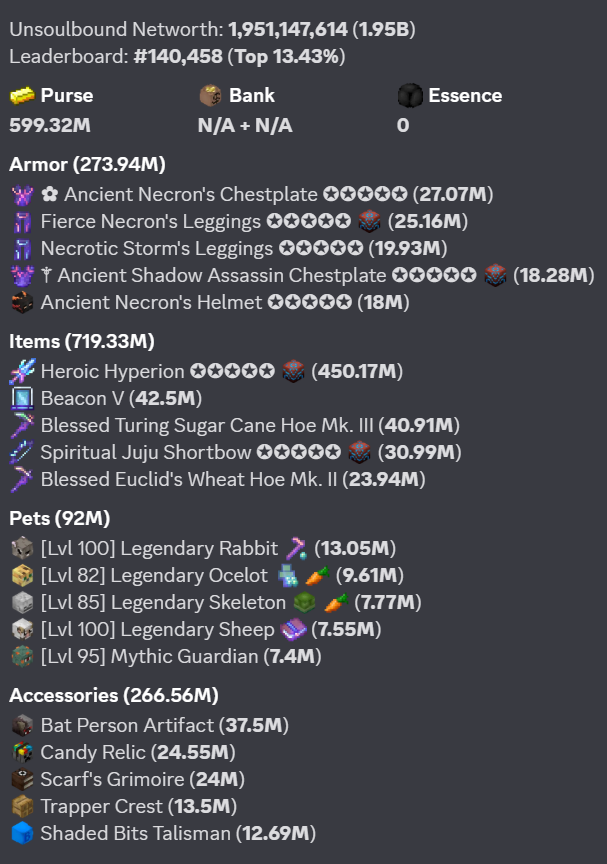This screenshot has width=607, height=864.
Task: Click the Bat Person Artifact icon
Action: click(x=22, y=725)
